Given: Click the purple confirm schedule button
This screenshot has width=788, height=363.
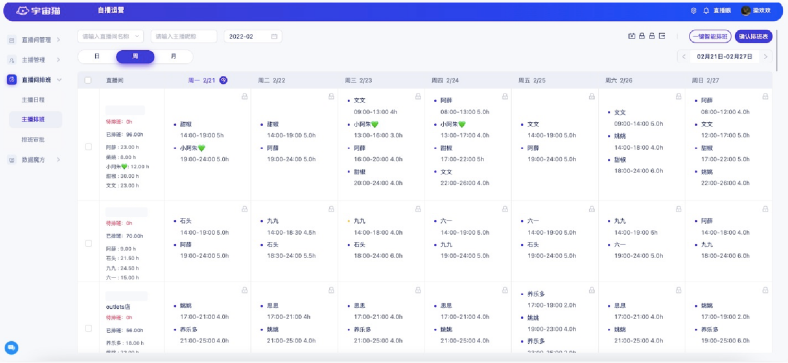Looking at the screenshot, I should coord(753,36).
